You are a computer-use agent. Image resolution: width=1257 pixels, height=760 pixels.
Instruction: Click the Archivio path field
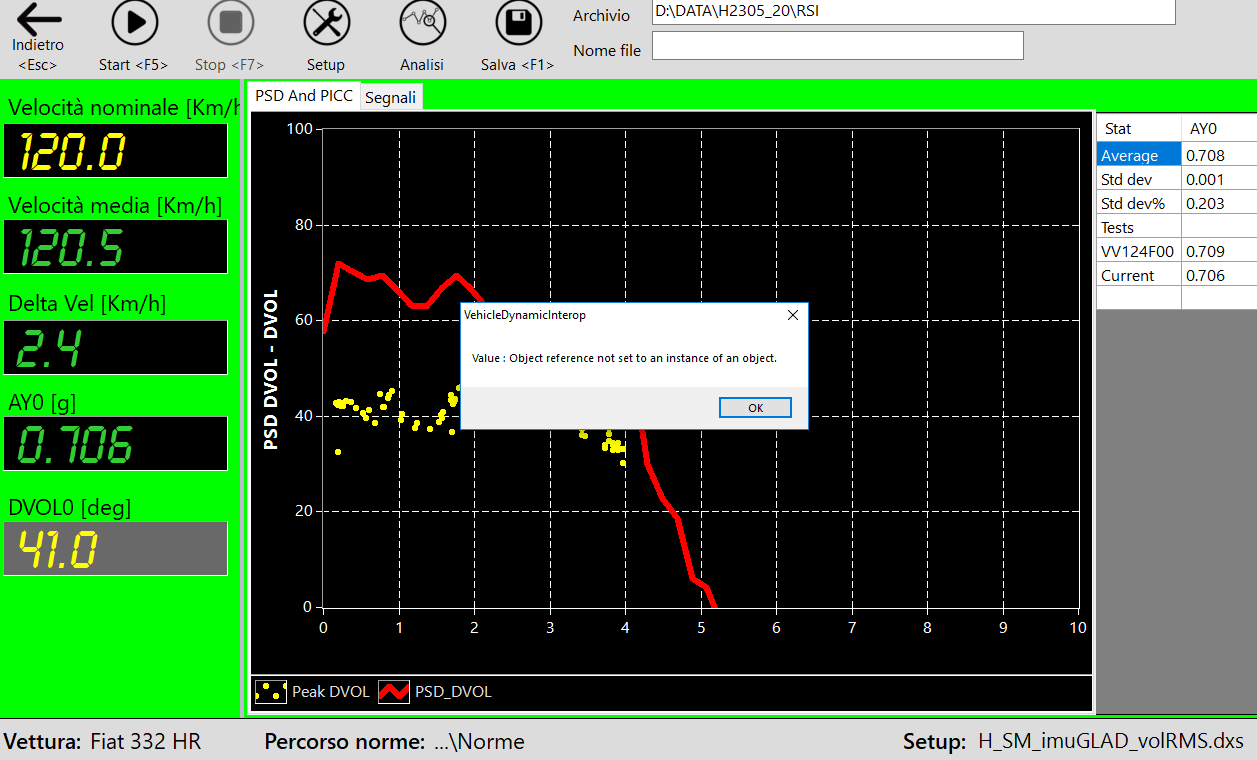912,12
